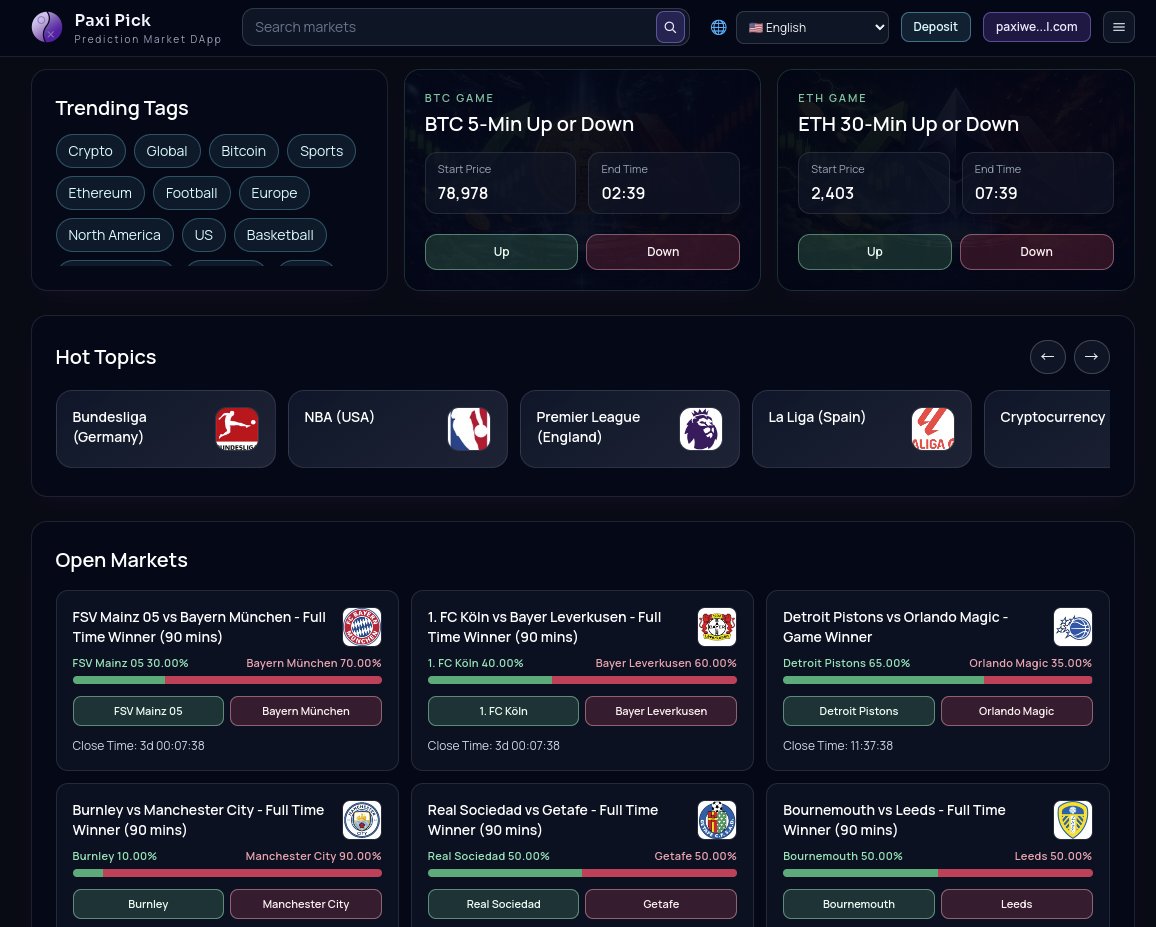Screen dimensions: 1156x927
Task: Pick Orlando Magic to win
Action: 1017,711
